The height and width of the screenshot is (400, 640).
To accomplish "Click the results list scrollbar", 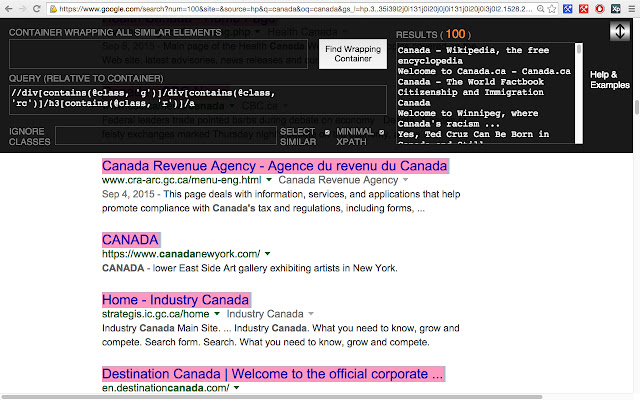I will [x=578, y=93].
